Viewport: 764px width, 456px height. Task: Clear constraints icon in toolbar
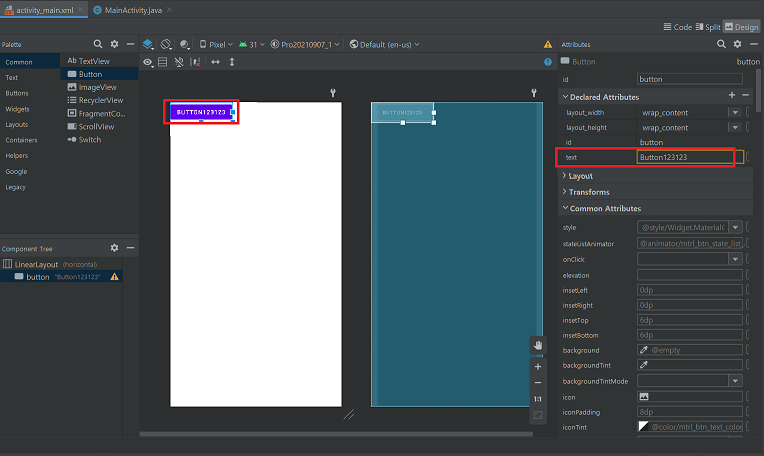pyautogui.click(x=196, y=62)
